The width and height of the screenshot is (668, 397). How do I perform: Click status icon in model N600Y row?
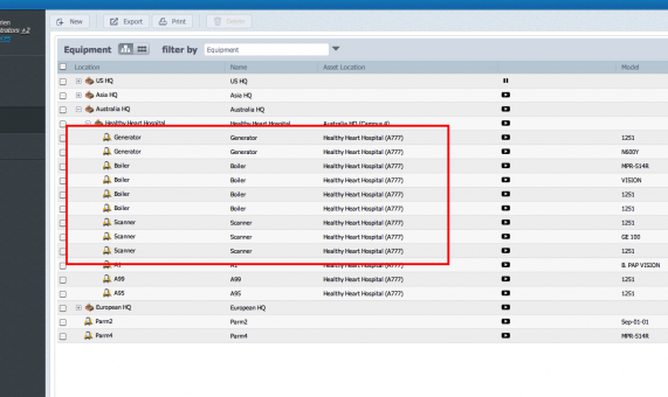point(506,151)
